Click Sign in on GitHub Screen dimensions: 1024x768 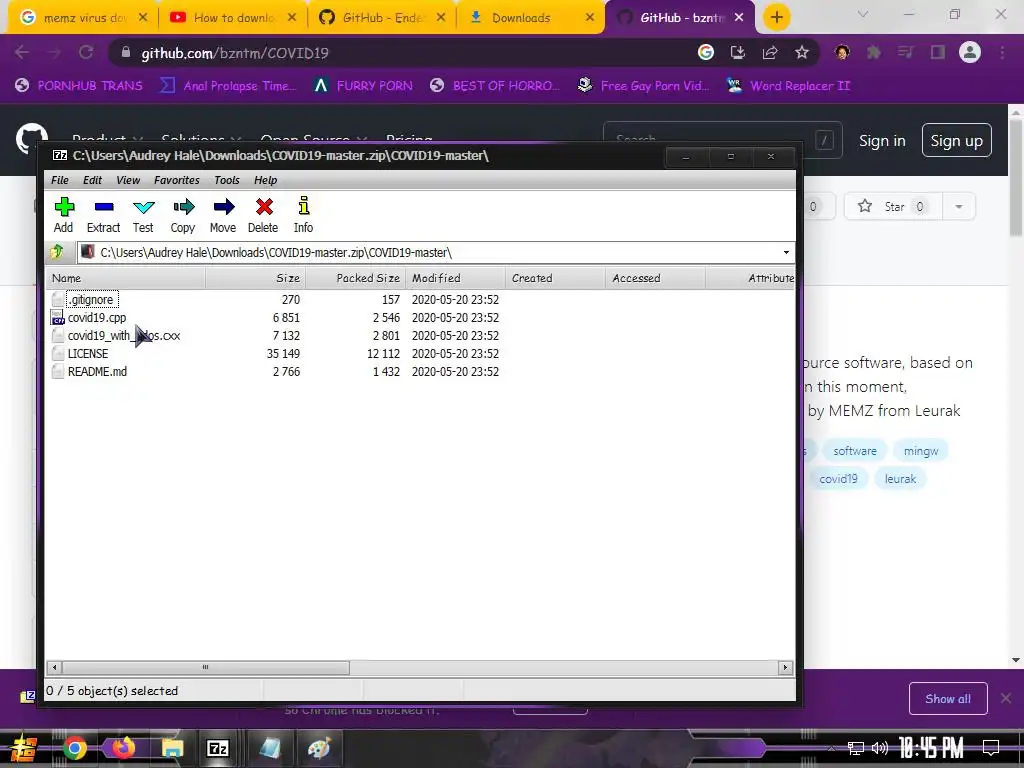point(882,140)
